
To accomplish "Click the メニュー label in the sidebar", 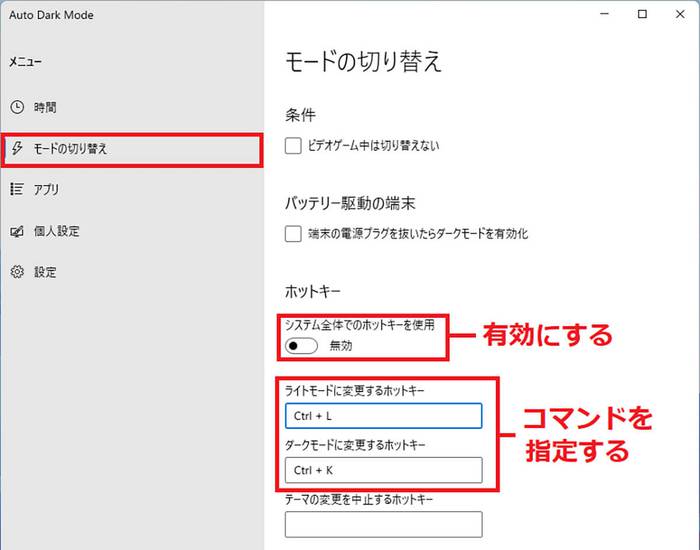I will 25,62.
